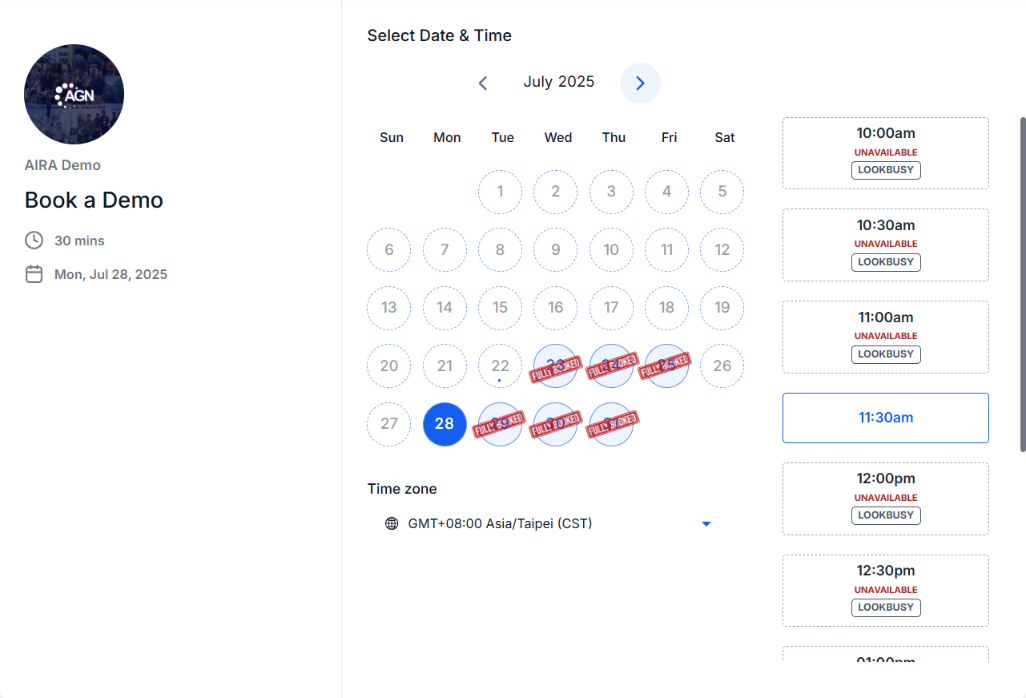Click the 10:30am unavailable slot
The height and width of the screenshot is (698, 1026).
tap(885, 245)
